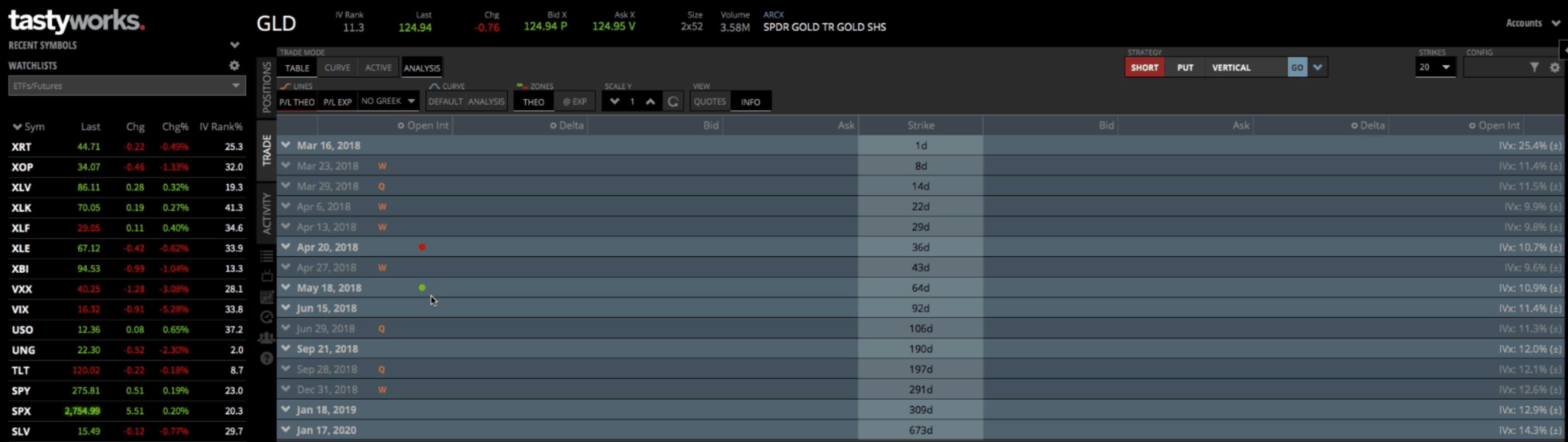This screenshot has height=442, width=1568.
Task: Click the right-side Delta column circle
Action: [x=1354, y=126]
